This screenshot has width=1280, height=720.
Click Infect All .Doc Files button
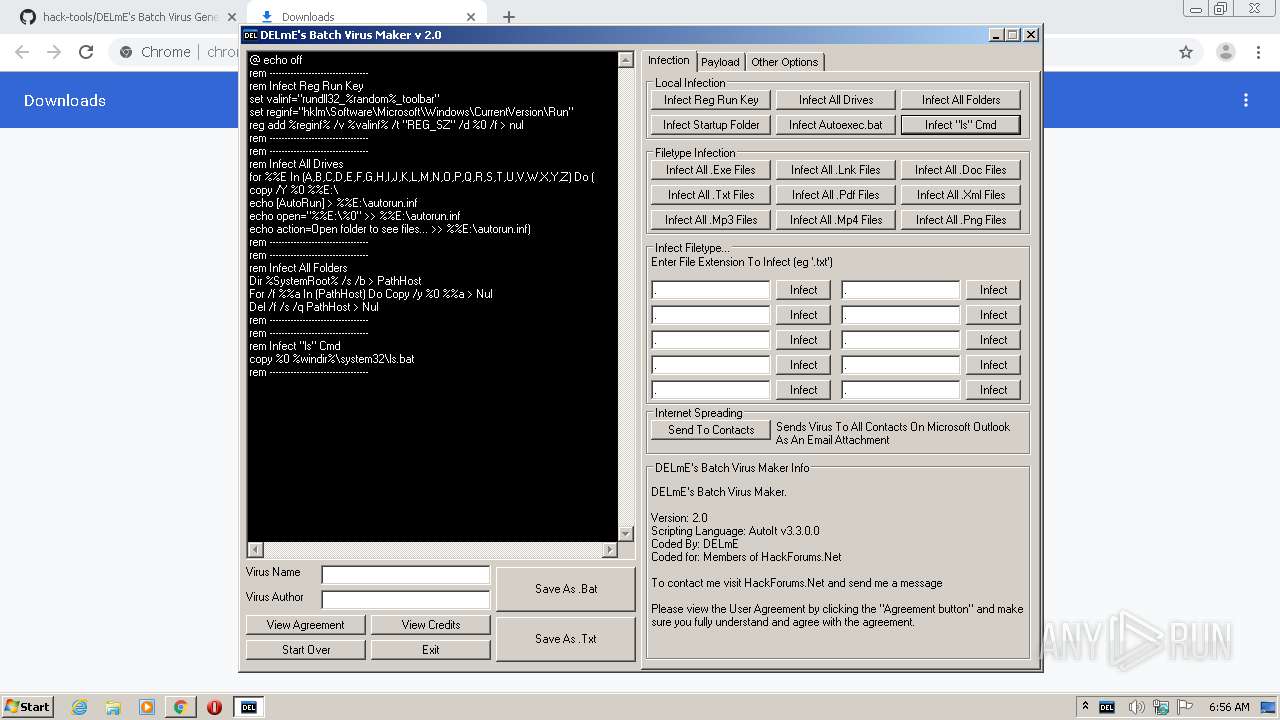961,170
